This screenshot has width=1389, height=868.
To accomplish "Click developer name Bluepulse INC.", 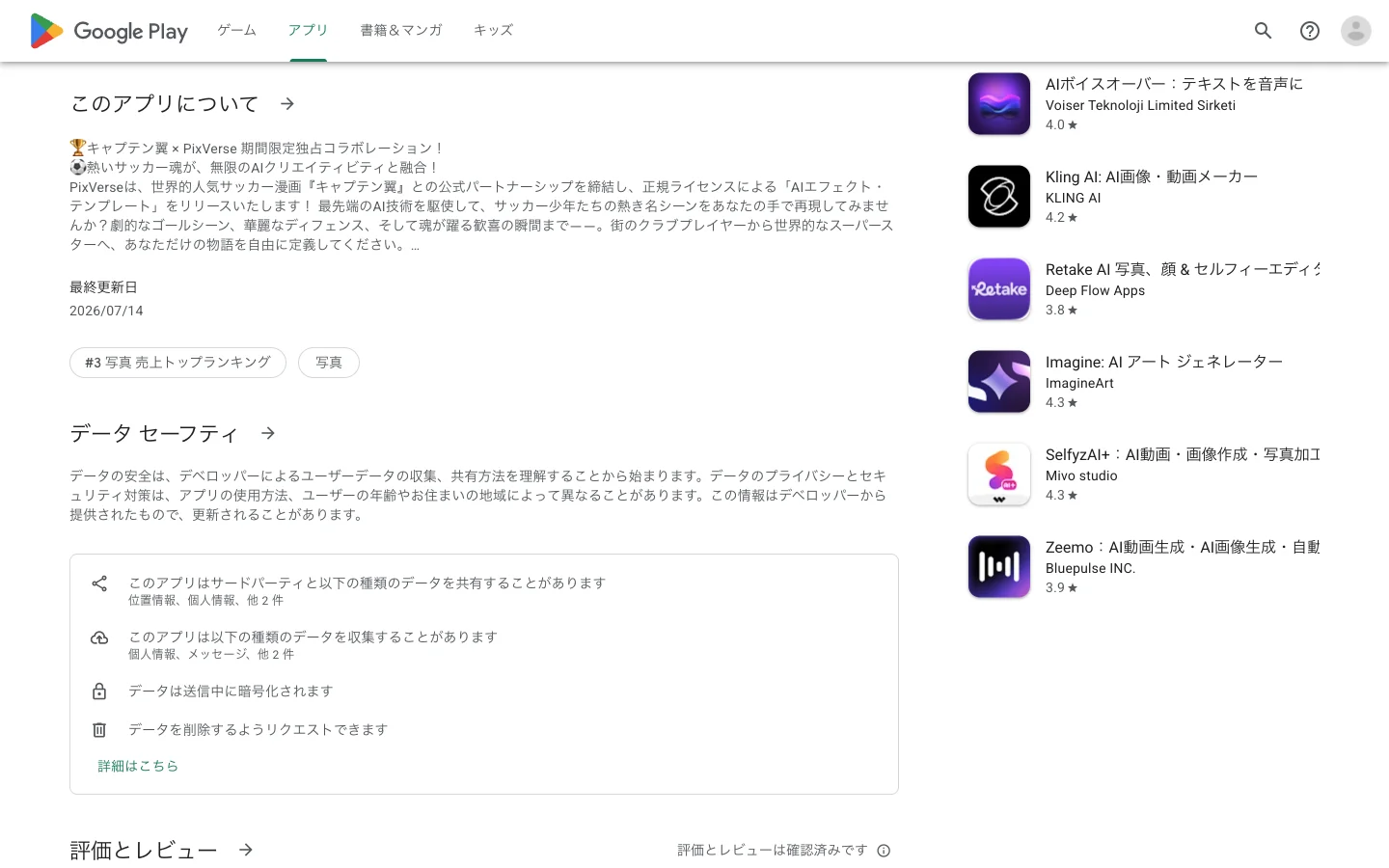I will tap(1090, 568).
